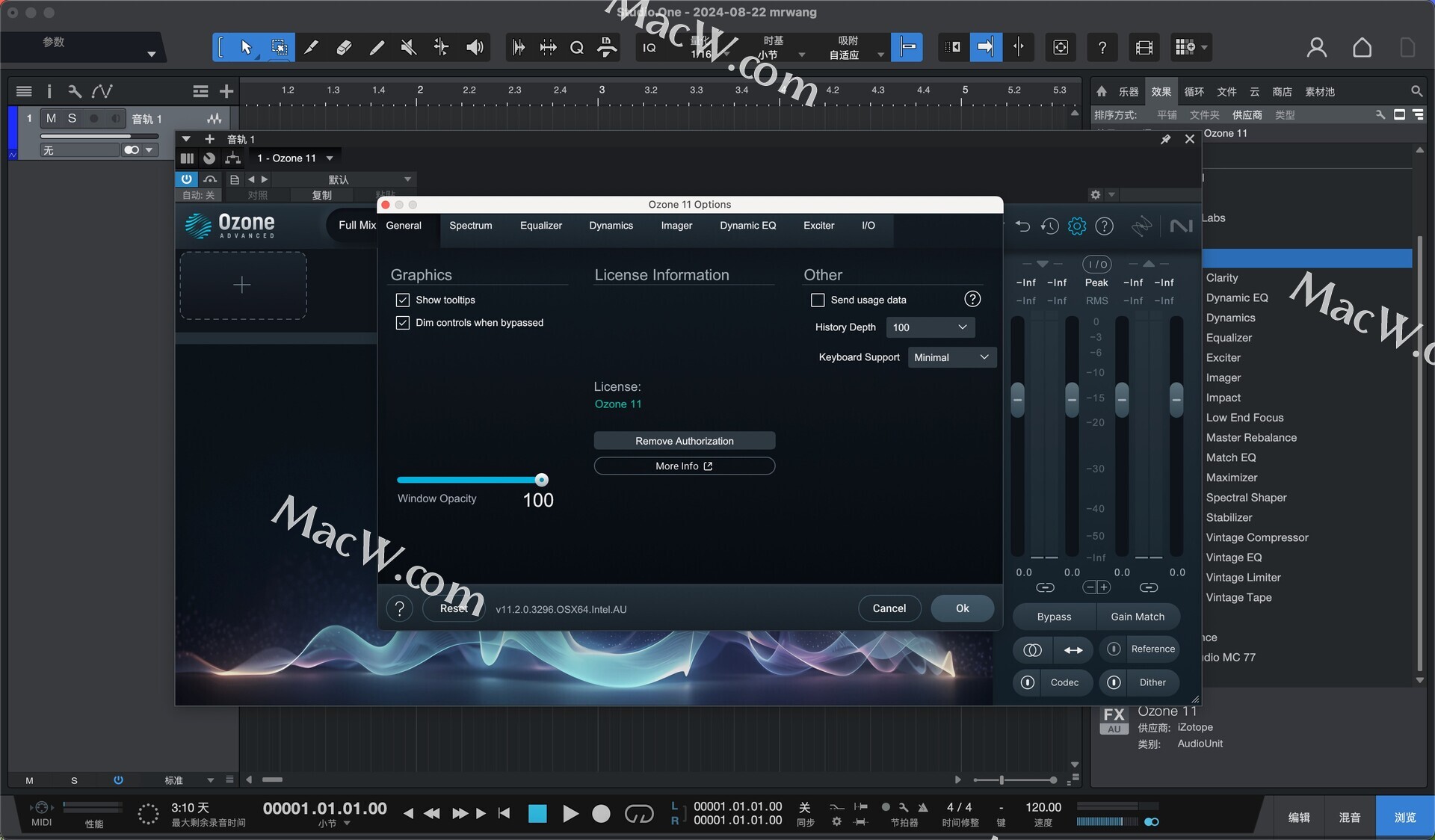Select the Range tool
The height and width of the screenshot is (840, 1435).
tap(279, 47)
